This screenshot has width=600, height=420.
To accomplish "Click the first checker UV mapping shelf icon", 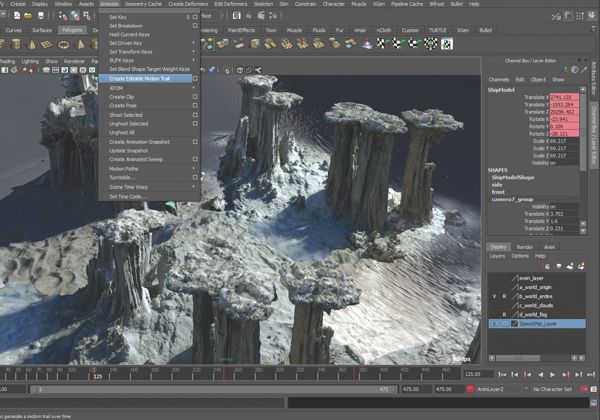I will [383, 44].
